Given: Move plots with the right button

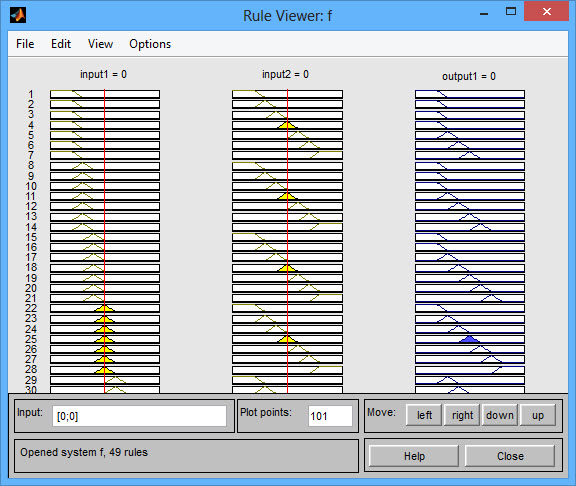Looking at the screenshot, I should point(462,415).
